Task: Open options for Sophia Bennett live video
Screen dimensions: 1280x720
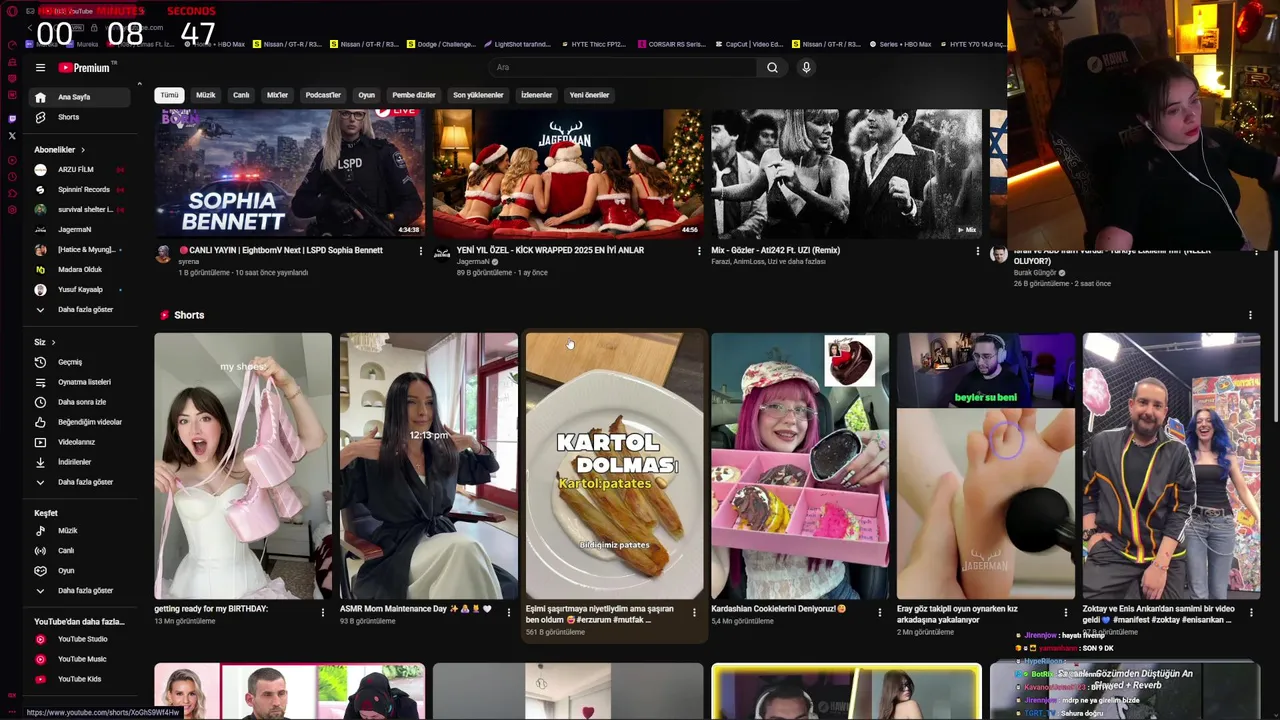Action: (420, 251)
